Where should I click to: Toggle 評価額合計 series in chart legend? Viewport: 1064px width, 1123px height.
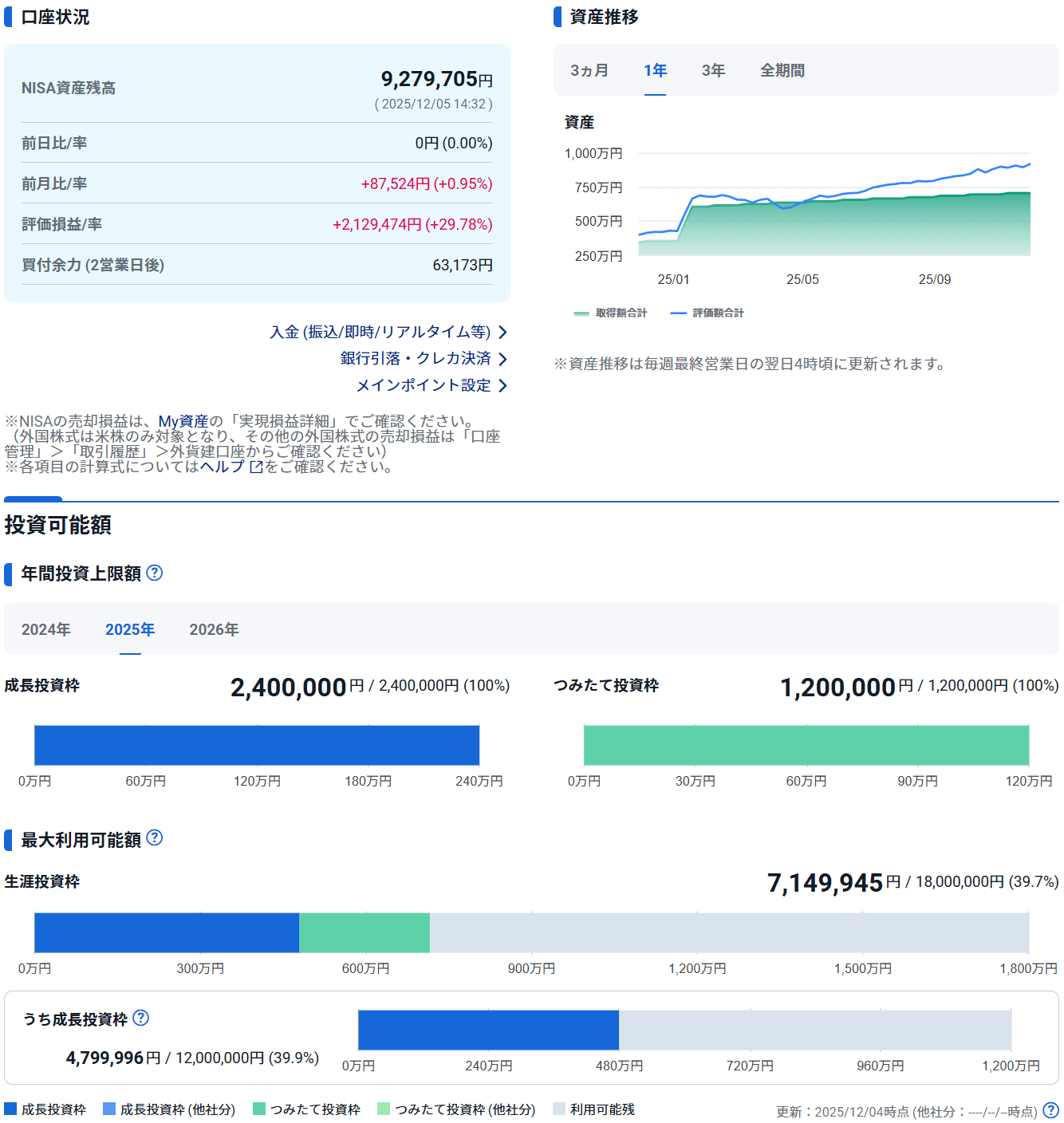coord(707,313)
